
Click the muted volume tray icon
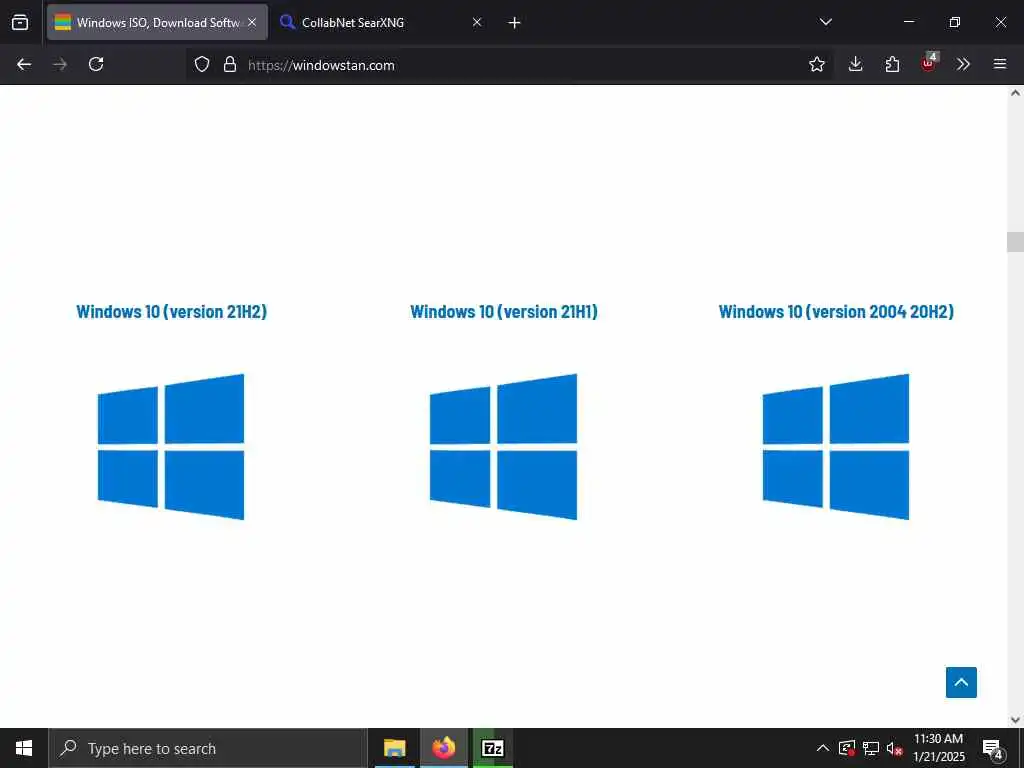coord(895,748)
